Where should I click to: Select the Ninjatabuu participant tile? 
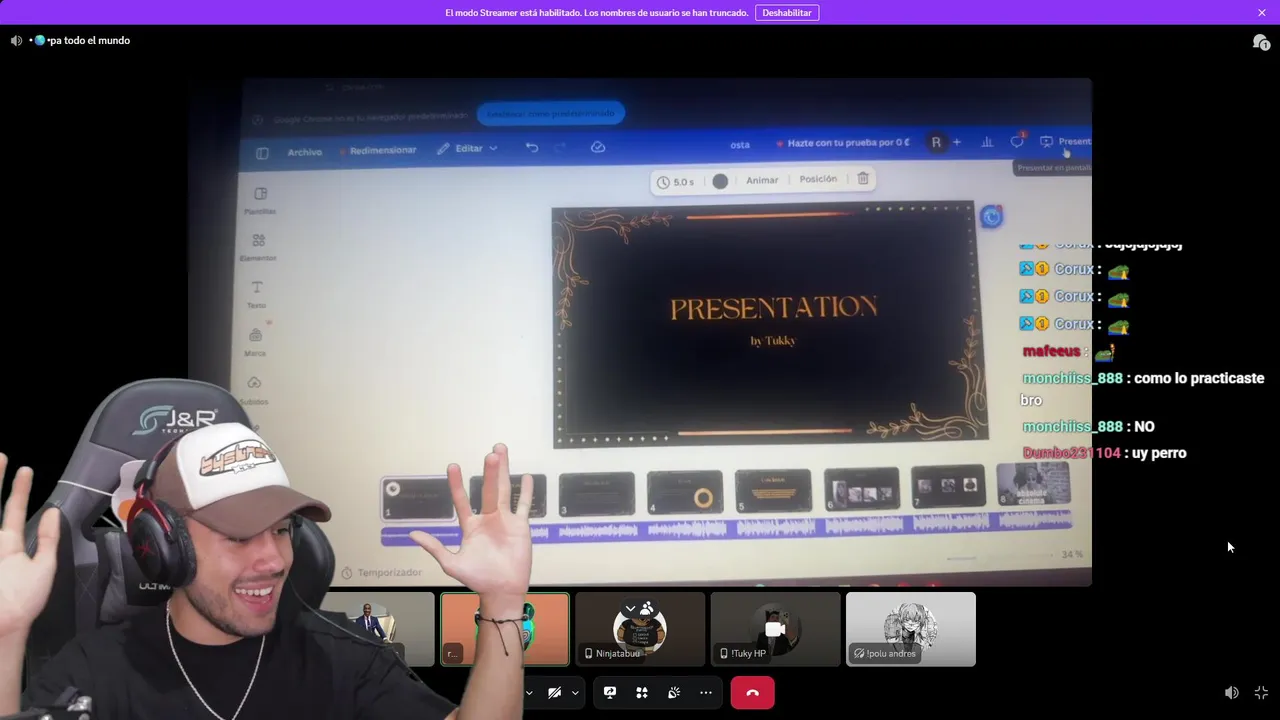[x=640, y=629]
